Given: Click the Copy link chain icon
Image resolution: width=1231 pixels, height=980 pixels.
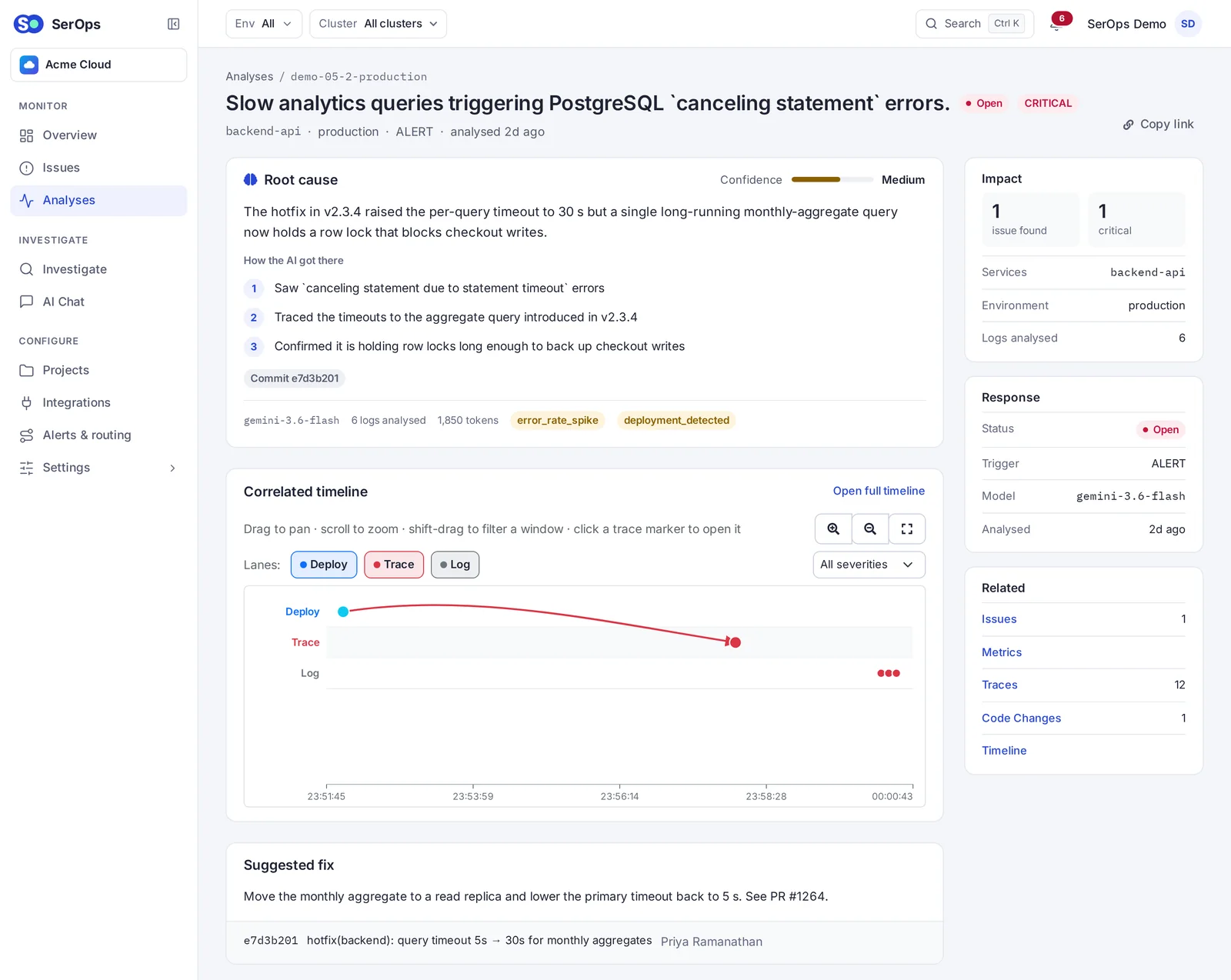Looking at the screenshot, I should tap(1128, 125).
